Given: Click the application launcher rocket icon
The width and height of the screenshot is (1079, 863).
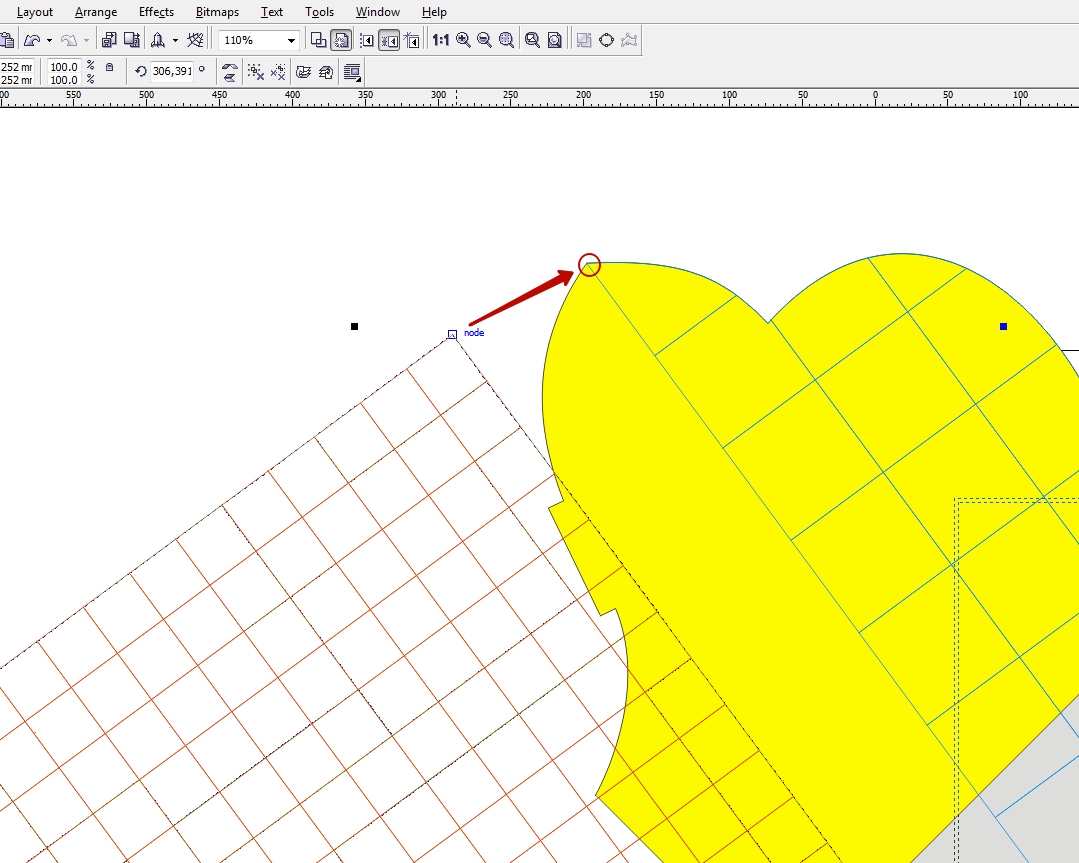Looking at the screenshot, I should [158, 40].
